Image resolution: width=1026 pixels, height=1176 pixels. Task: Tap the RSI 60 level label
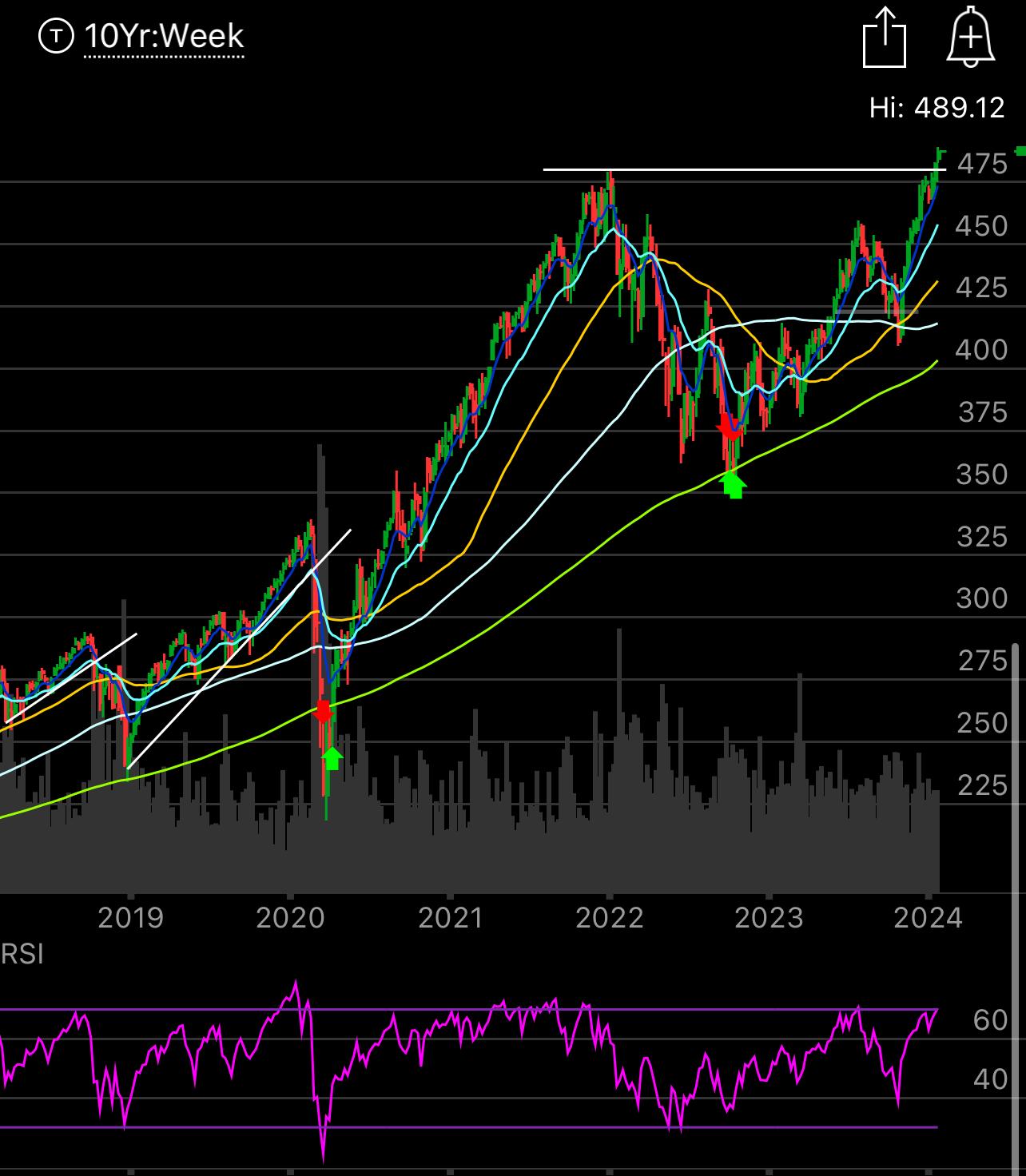point(990,1020)
